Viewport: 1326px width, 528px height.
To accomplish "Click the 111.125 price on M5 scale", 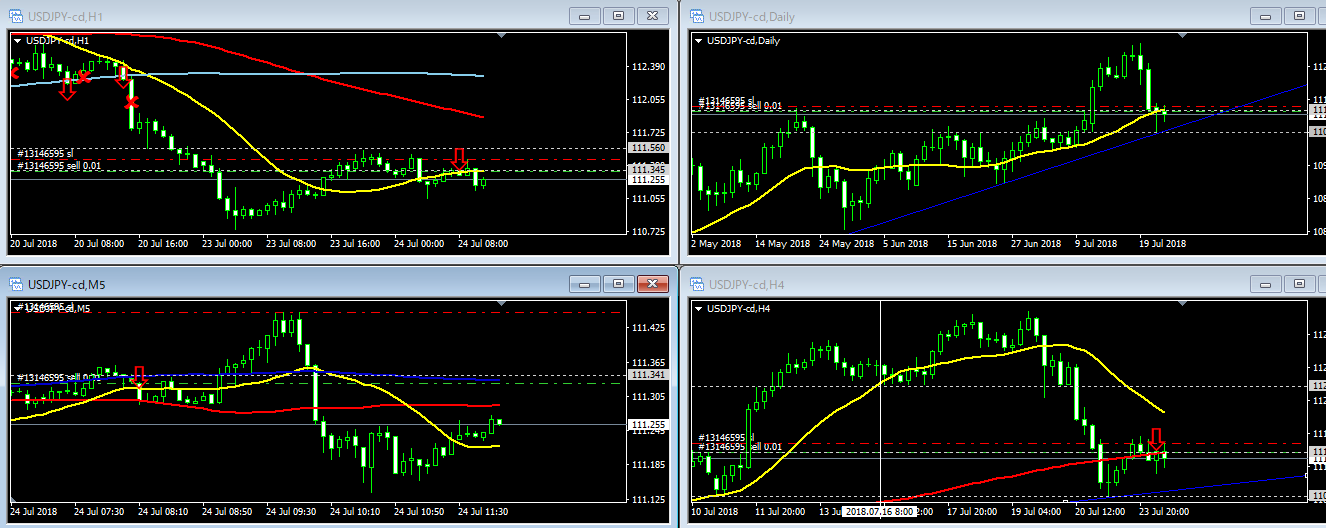I will (649, 498).
